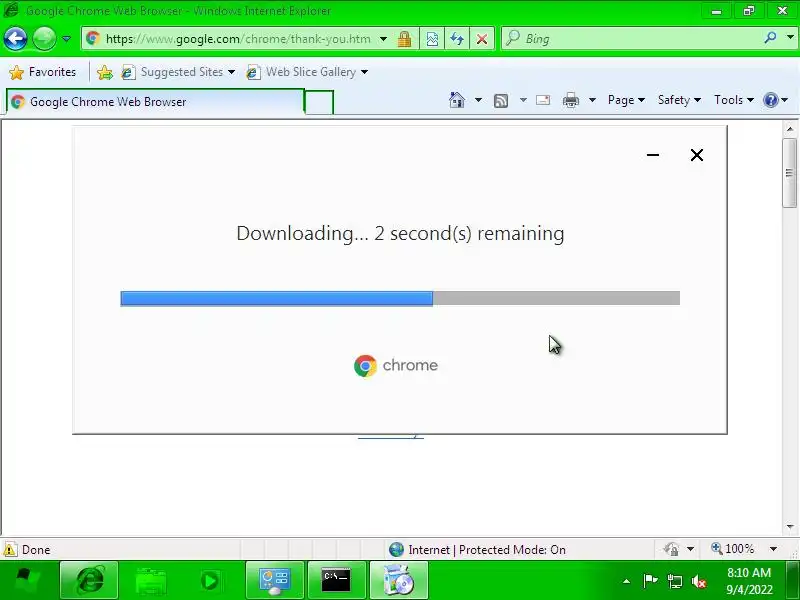
Task: Stop loading with the red X icon
Action: pyautogui.click(x=482, y=39)
